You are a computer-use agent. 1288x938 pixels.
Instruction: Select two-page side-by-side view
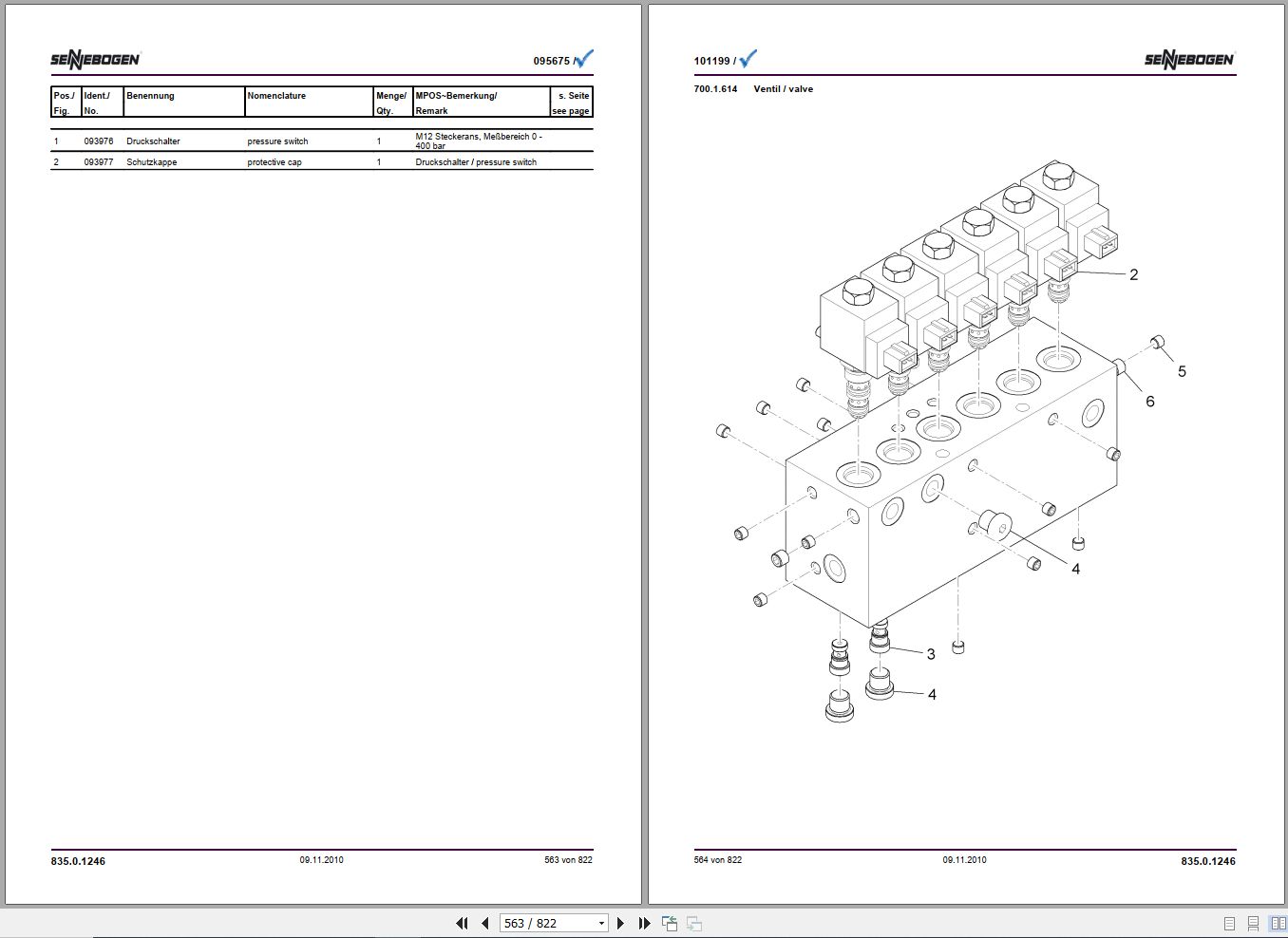1279,923
